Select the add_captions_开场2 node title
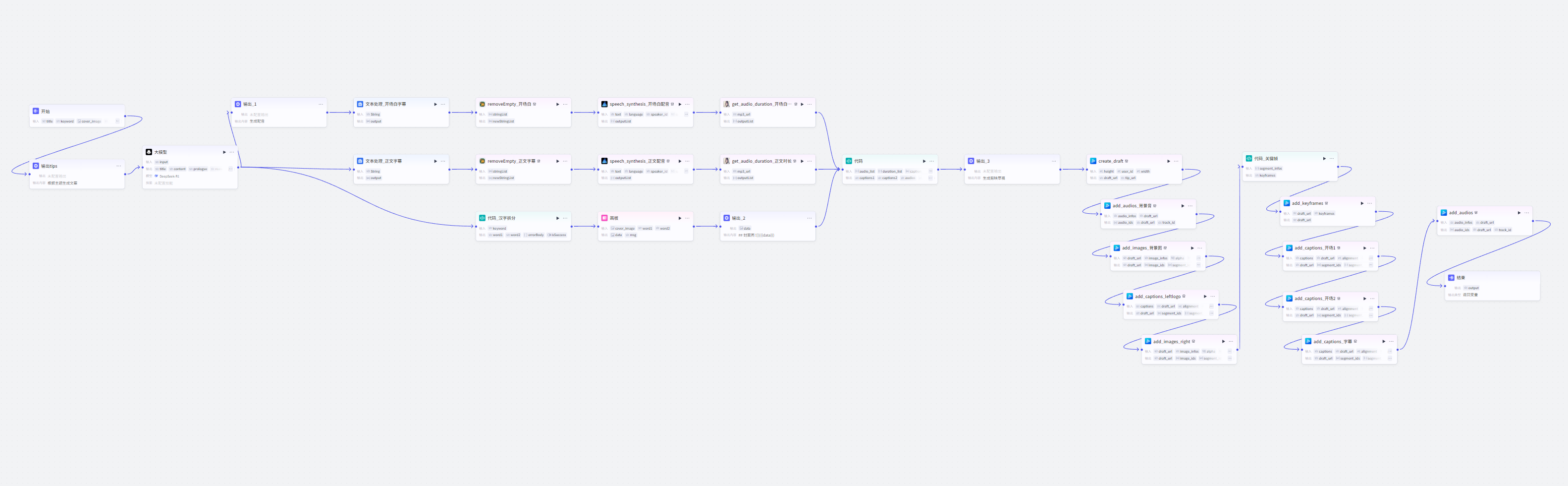This screenshot has width=1568, height=486. [x=1315, y=299]
